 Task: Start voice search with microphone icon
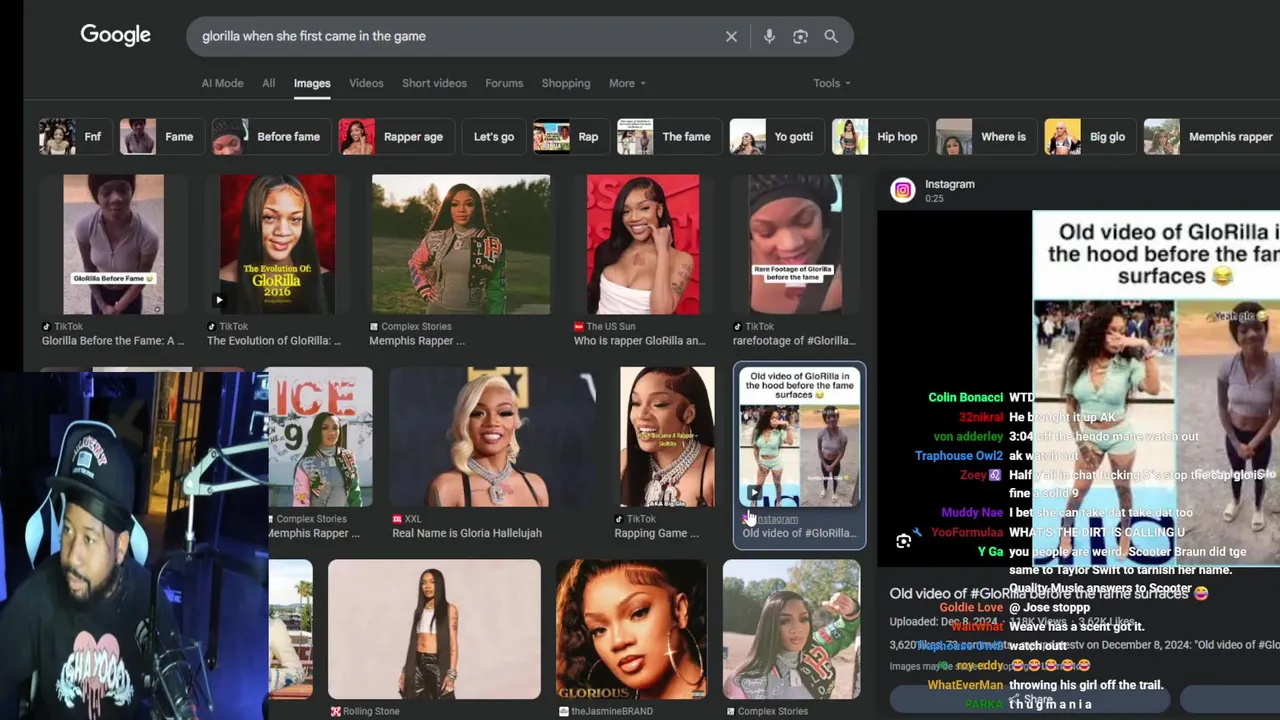(x=769, y=36)
